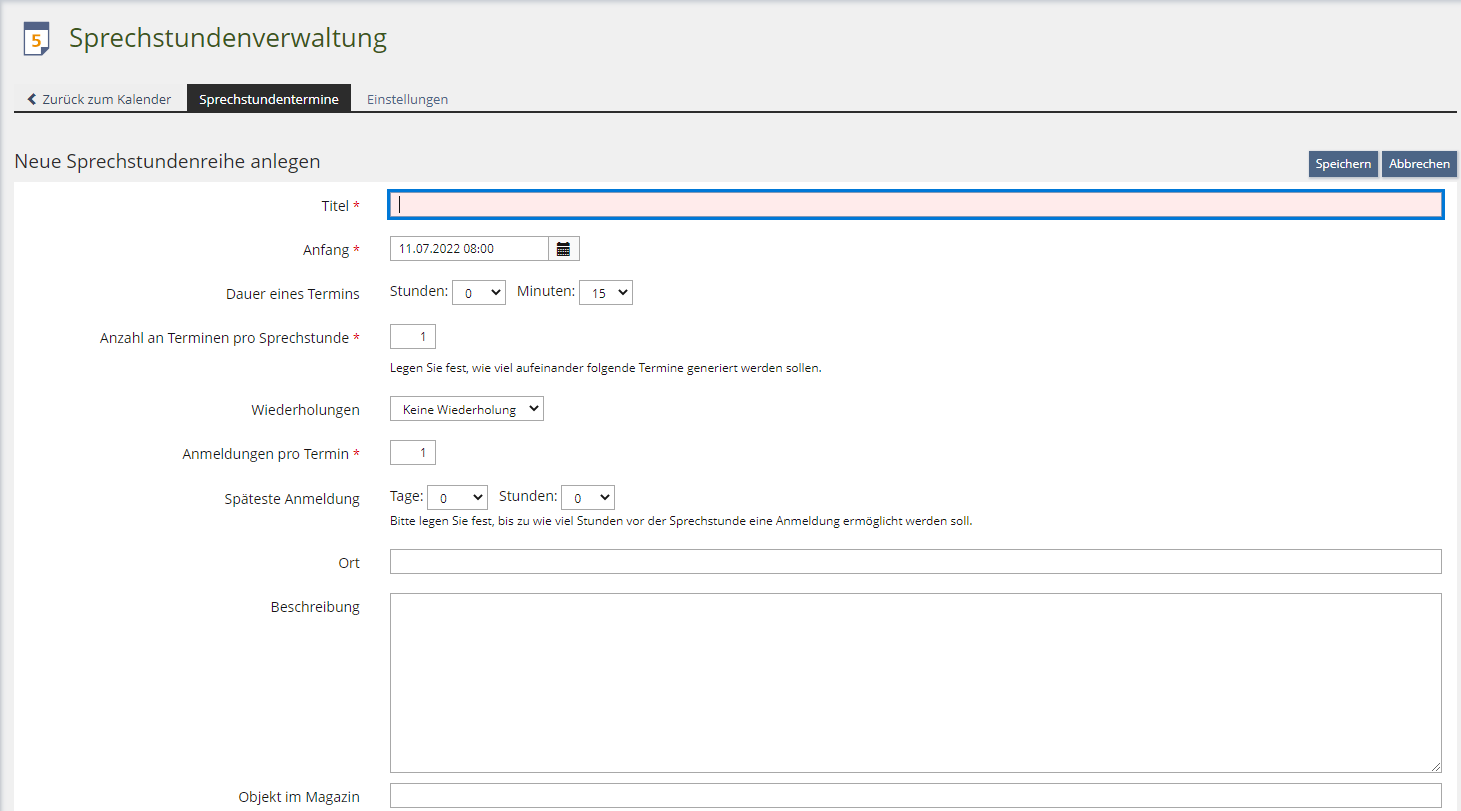
Task: Open the Stunden duration dropdown
Action: coord(479,293)
